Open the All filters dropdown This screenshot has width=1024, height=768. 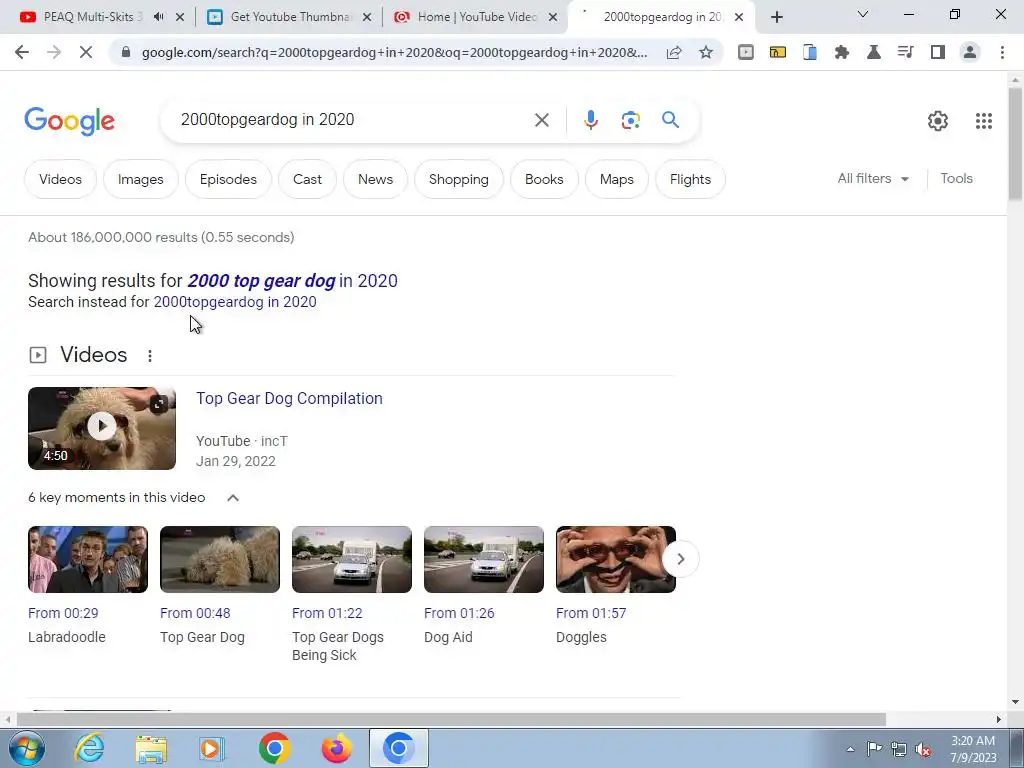pyautogui.click(x=873, y=178)
